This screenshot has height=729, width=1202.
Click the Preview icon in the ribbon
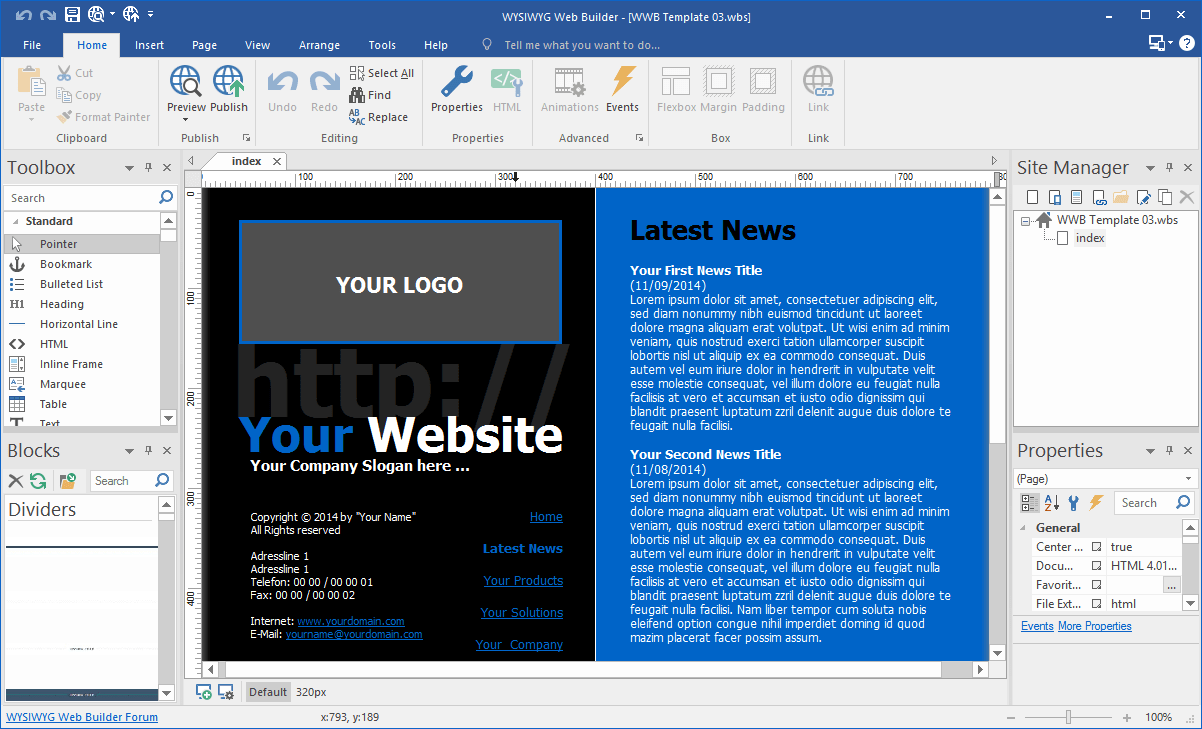[186, 82]
